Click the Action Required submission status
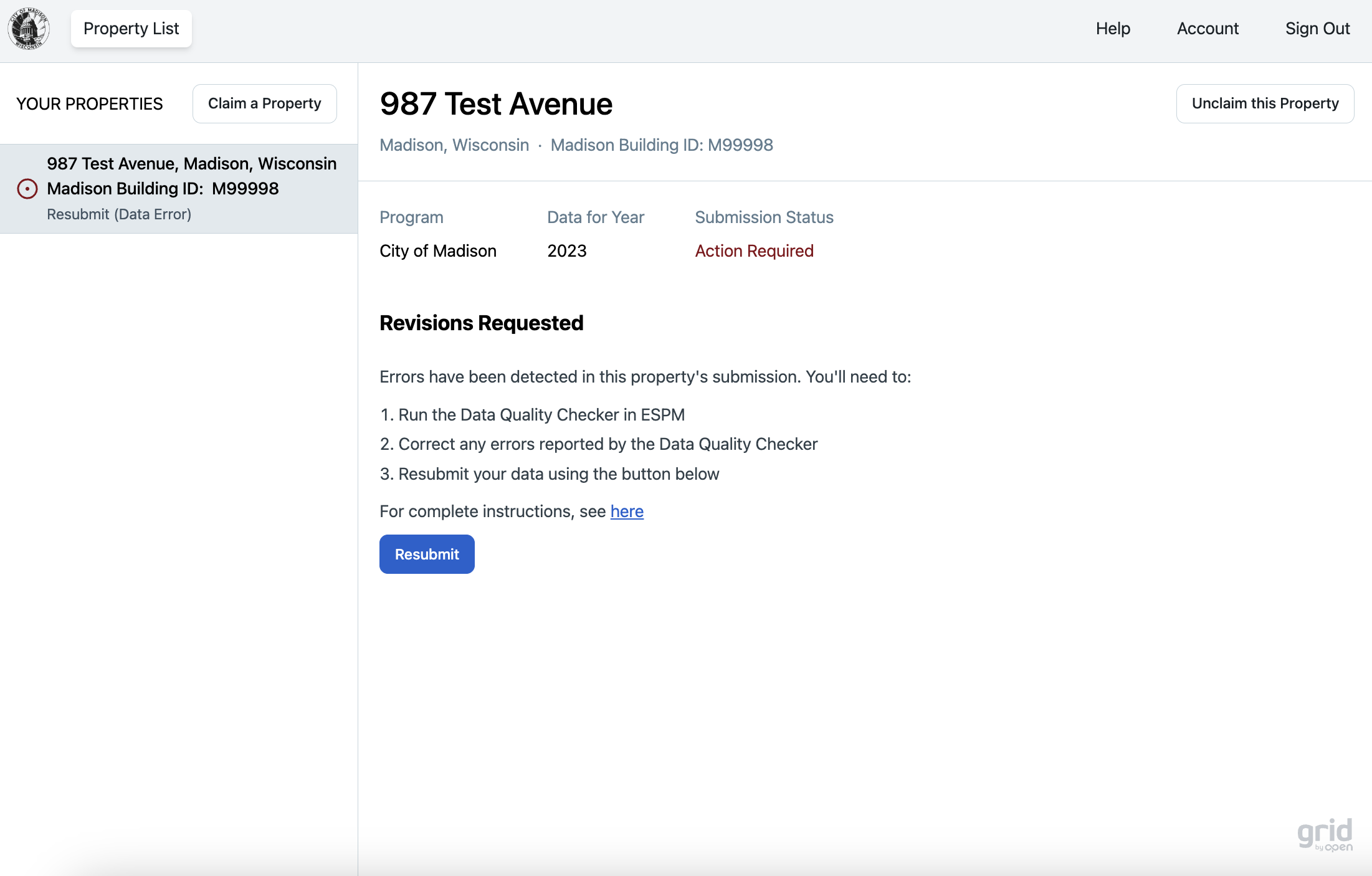The image size is (1372, 876). click(754, 251)
